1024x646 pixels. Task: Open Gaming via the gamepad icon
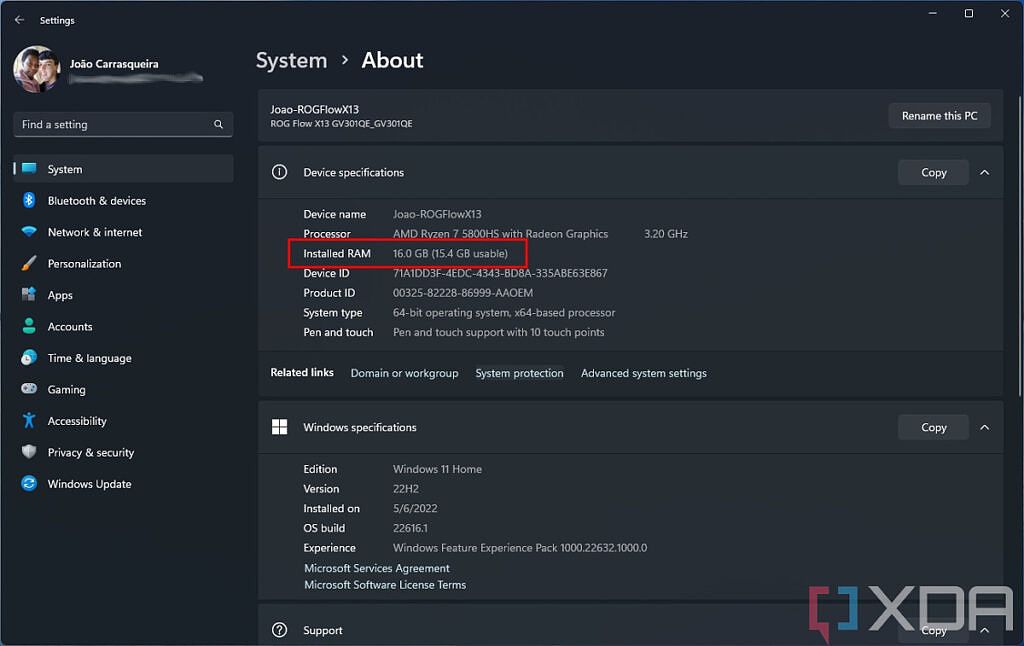point(30,389)
